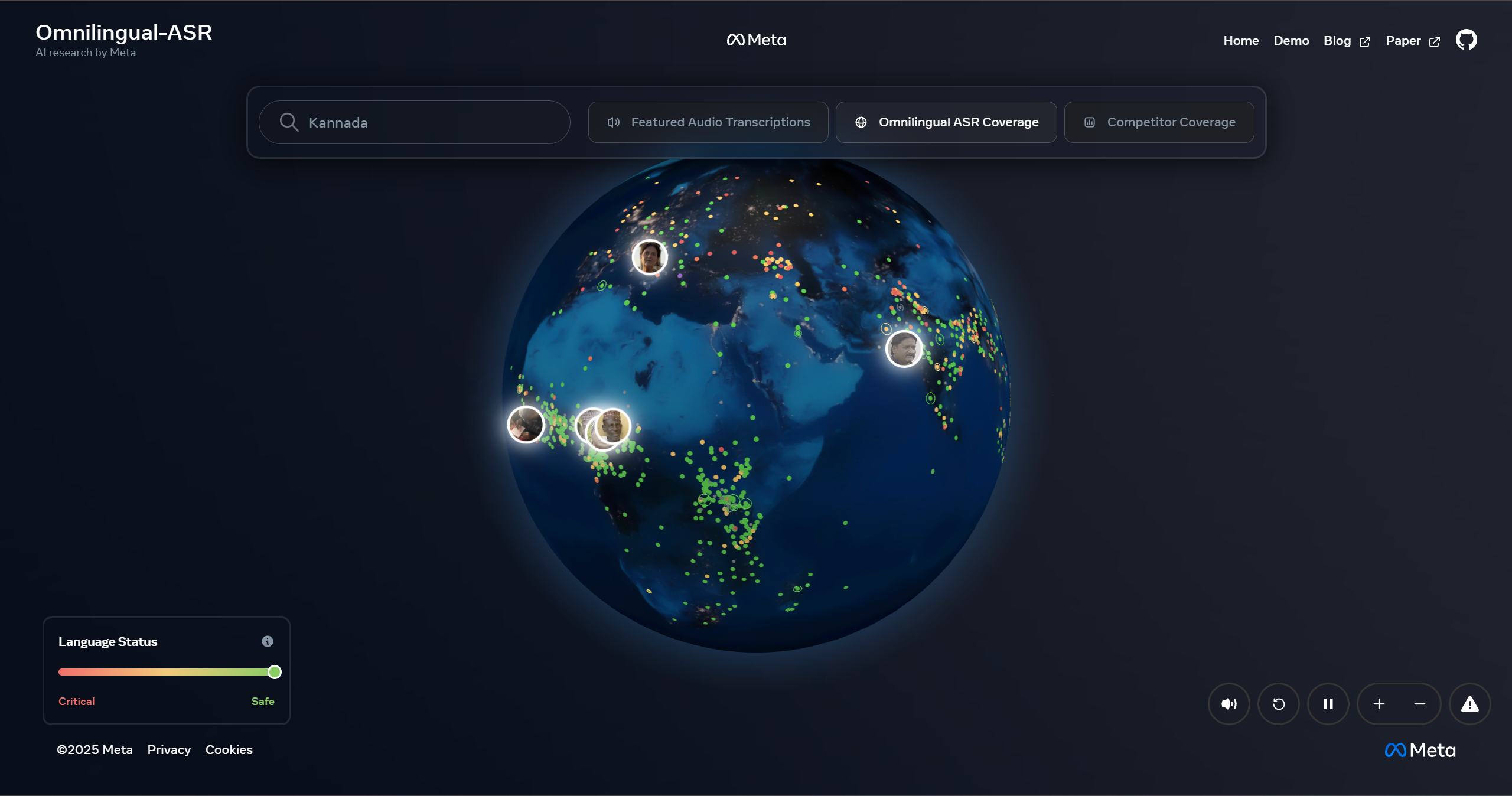The width and height of the screenshot is (1512, 796).
Task: Click the Privacy footer link
Action: (169, 749)
